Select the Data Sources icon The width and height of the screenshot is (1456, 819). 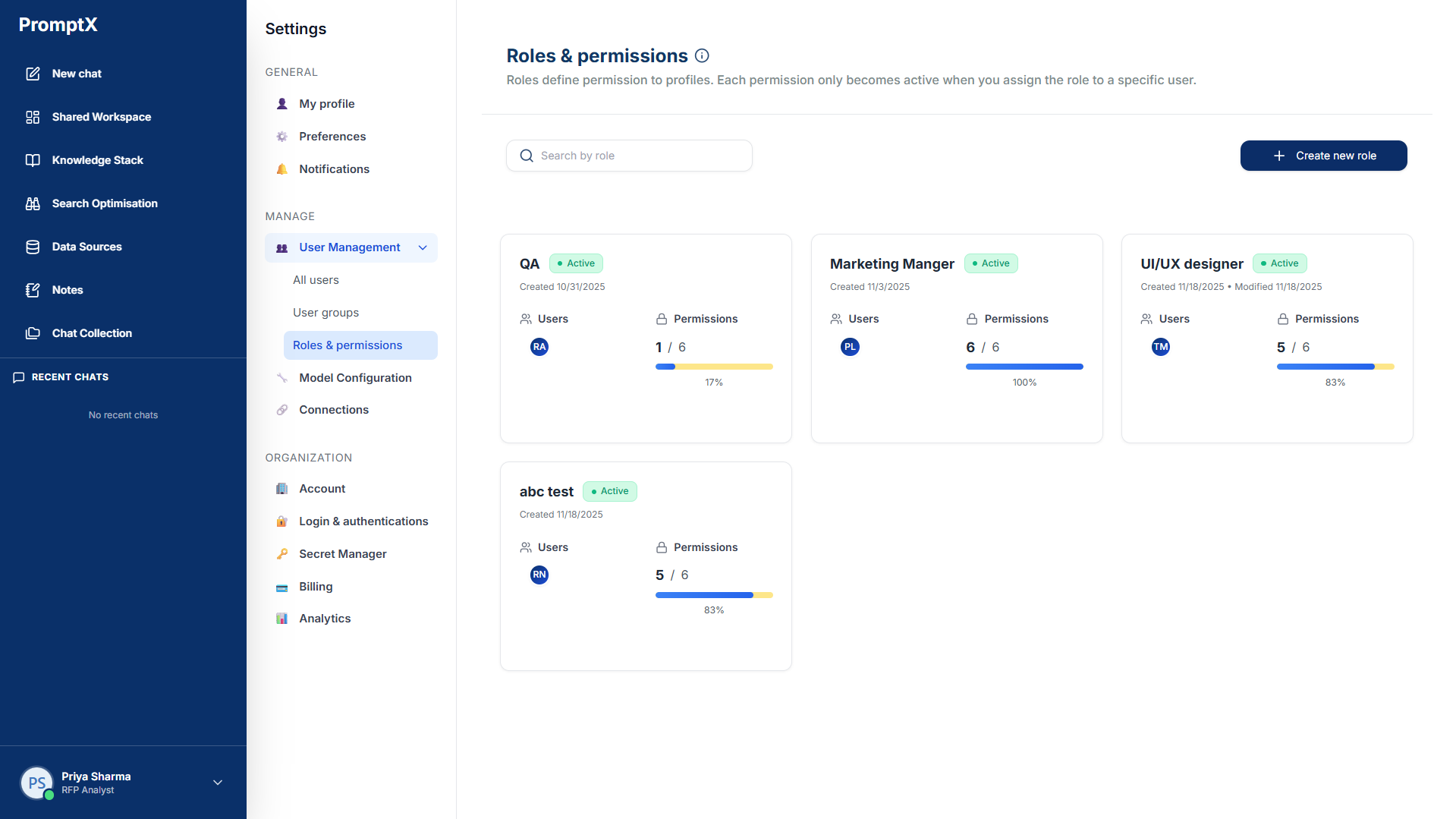click(33, 247)
